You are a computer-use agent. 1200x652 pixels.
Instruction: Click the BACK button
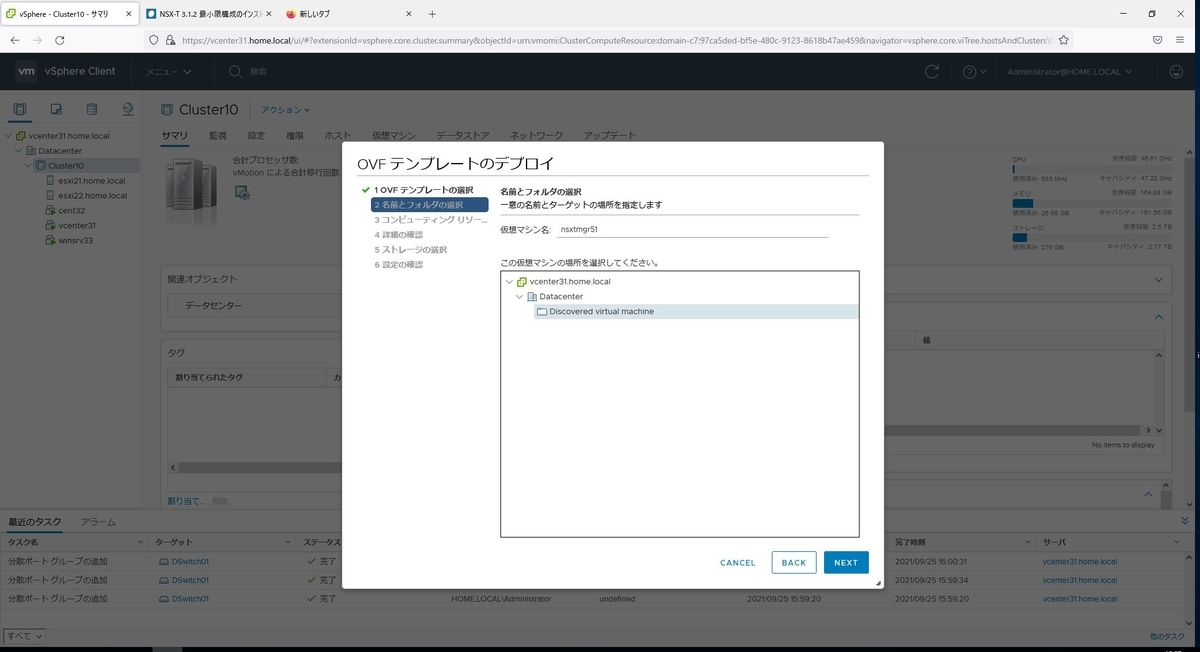(x=794, y=562)
